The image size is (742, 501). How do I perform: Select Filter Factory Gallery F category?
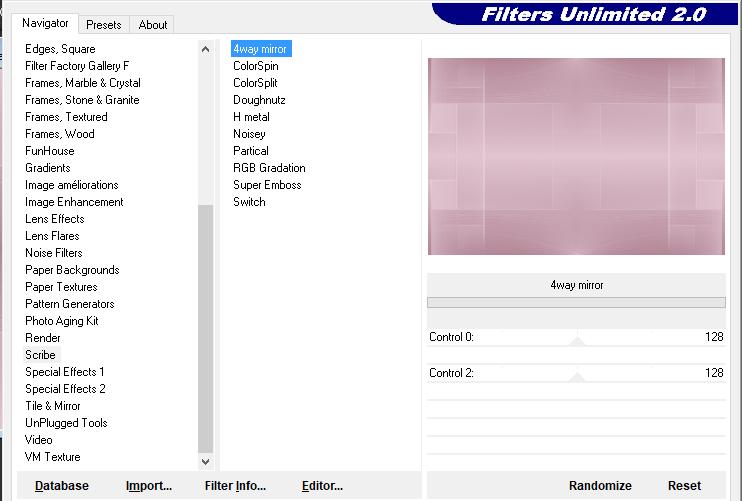click(77, 66)
